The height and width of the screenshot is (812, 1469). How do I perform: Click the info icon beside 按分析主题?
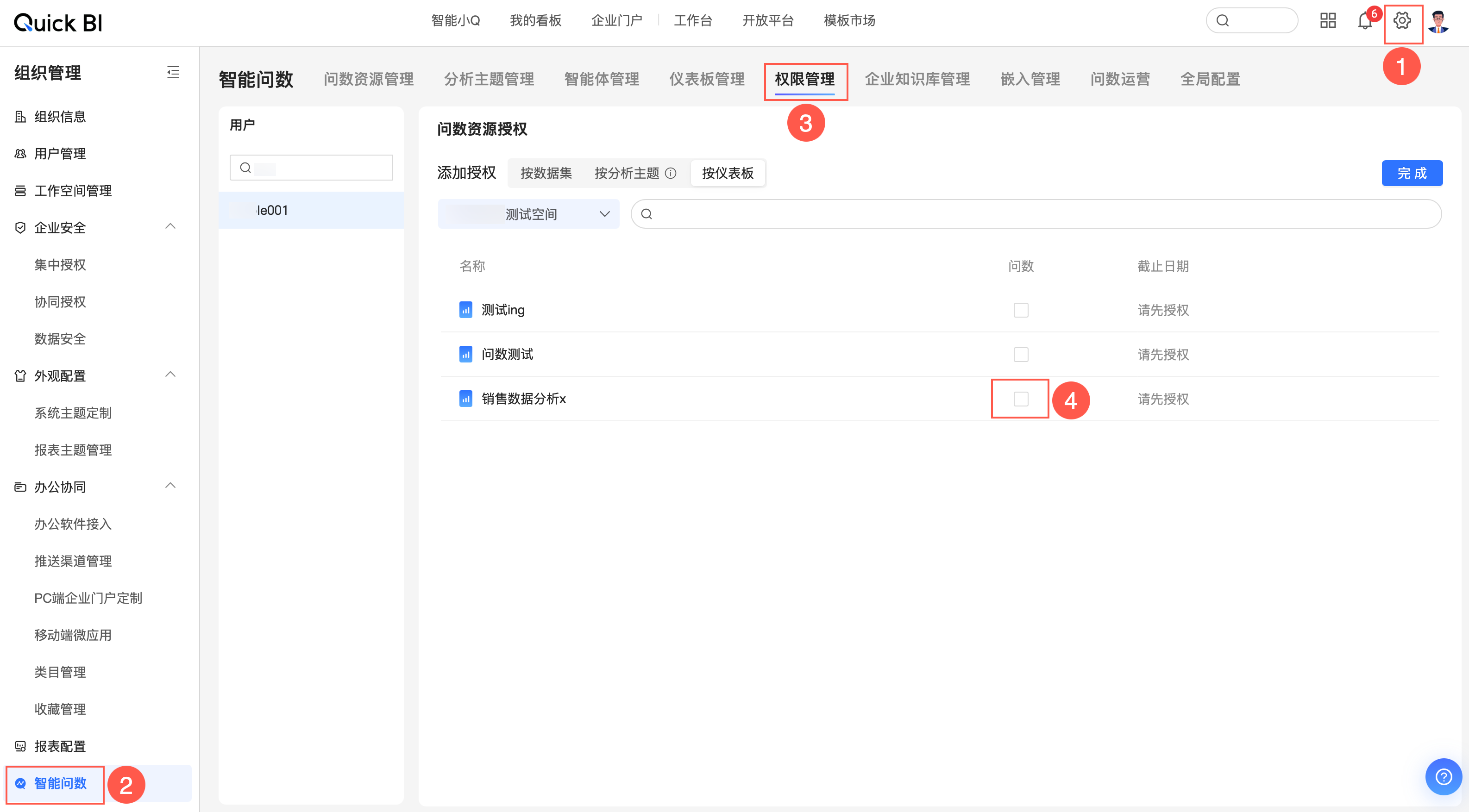click(671, 173)
